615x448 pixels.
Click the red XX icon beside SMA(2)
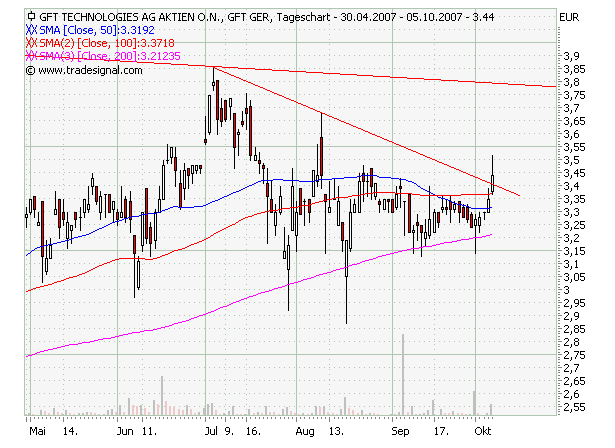point(31,43)
